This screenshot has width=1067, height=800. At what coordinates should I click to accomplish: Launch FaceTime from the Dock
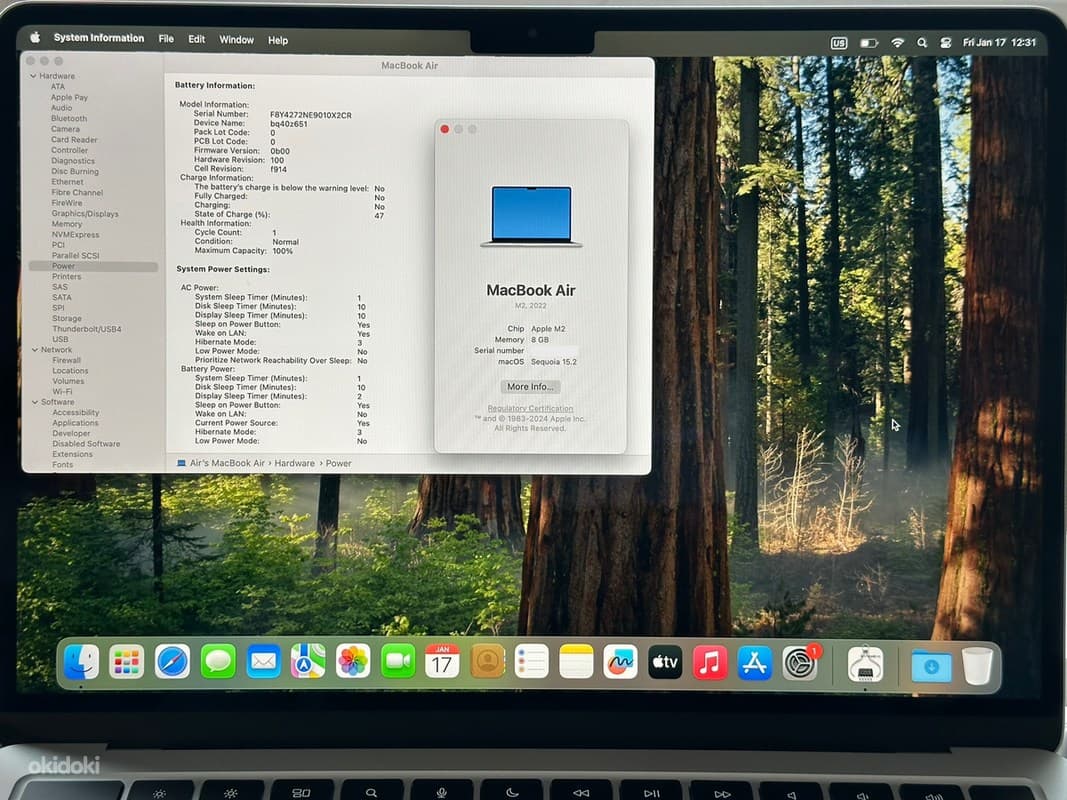pos(398,662)
